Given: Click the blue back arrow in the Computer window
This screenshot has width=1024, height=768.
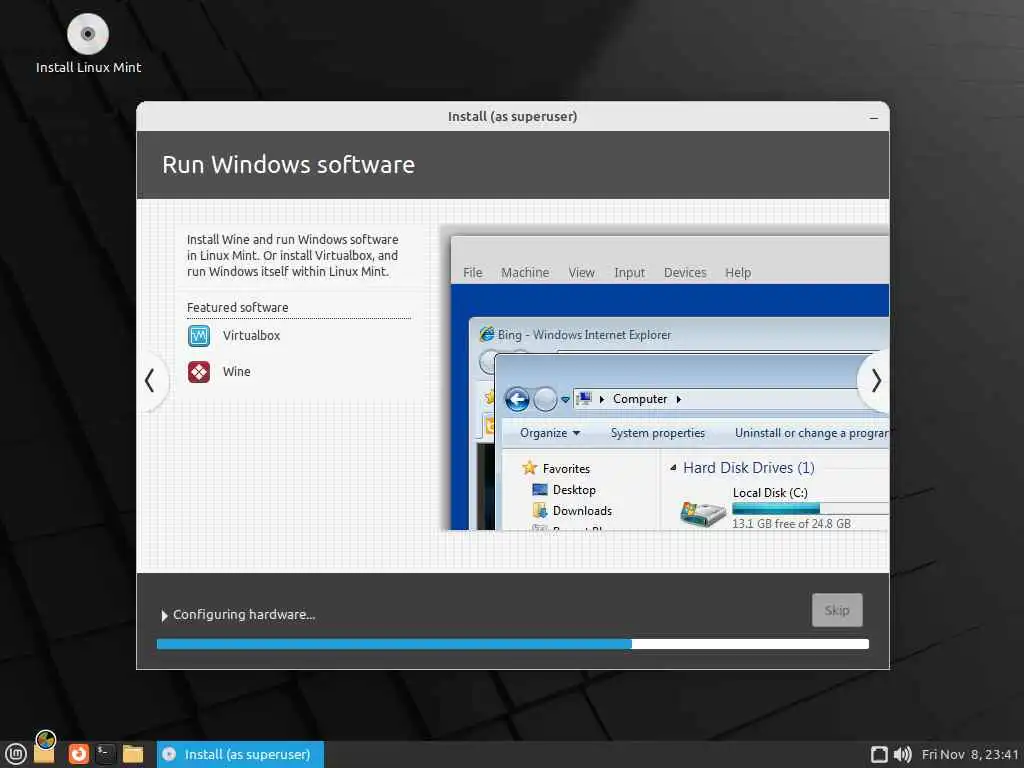Looking at the screenshot, I should pyautogui.click(x=517, y=399).
